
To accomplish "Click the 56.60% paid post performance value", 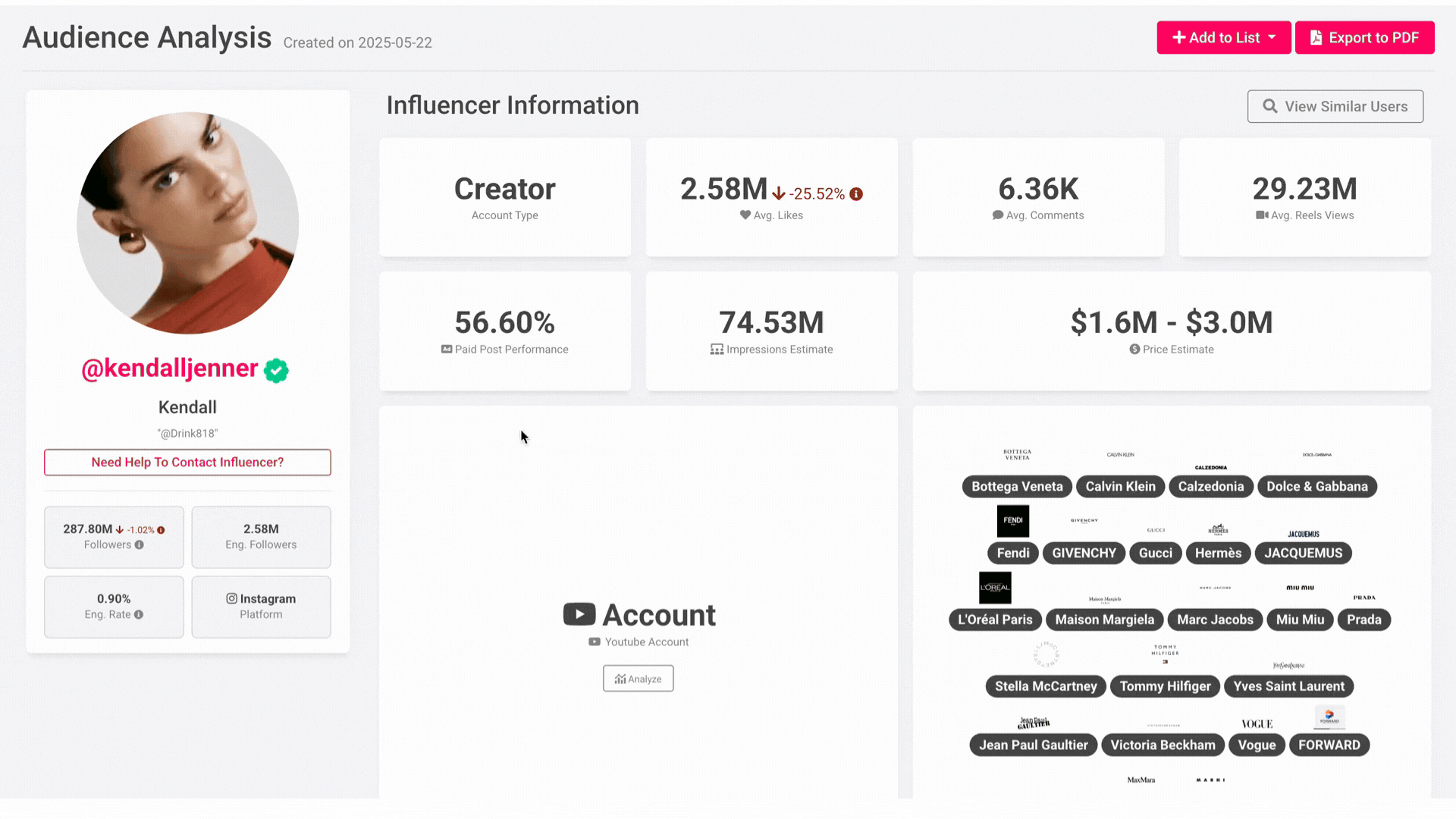I will (504, 323).
